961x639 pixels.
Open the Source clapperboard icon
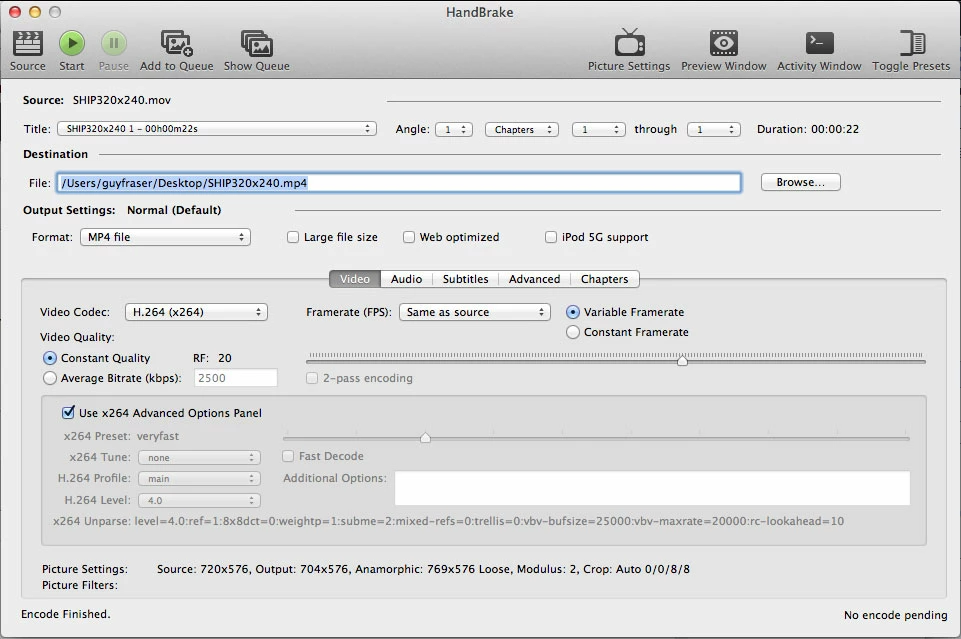coord(28,43)
